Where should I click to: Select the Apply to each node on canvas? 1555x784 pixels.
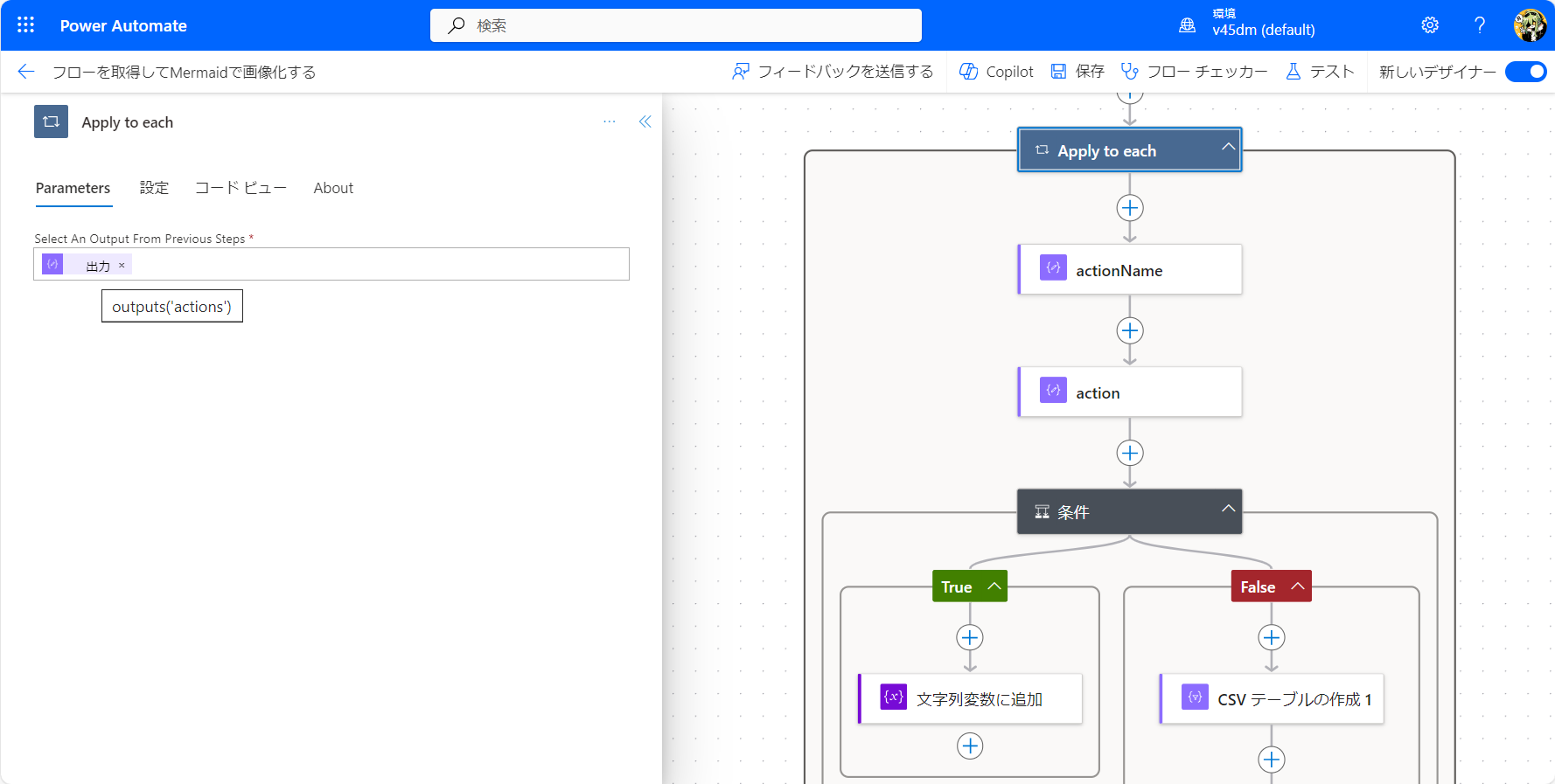click(x=1129, y=150)
